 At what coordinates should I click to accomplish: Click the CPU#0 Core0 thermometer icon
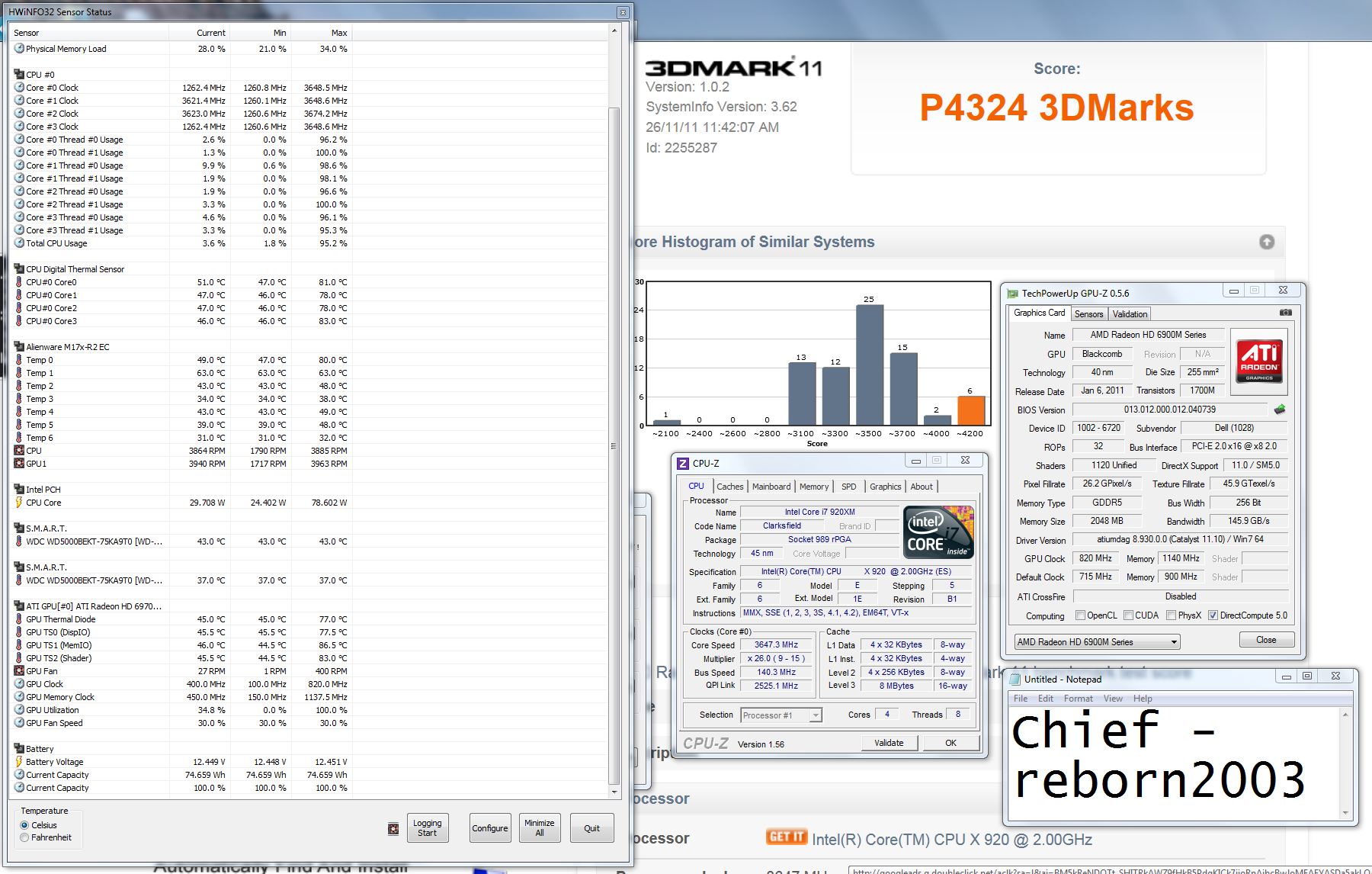19,282
